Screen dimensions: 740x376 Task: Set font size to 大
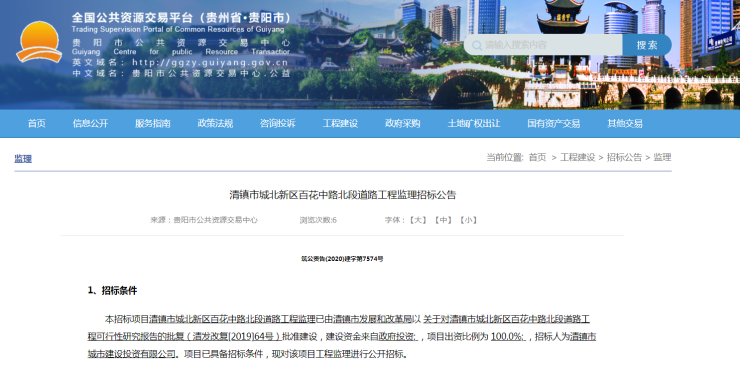[418, 220]
